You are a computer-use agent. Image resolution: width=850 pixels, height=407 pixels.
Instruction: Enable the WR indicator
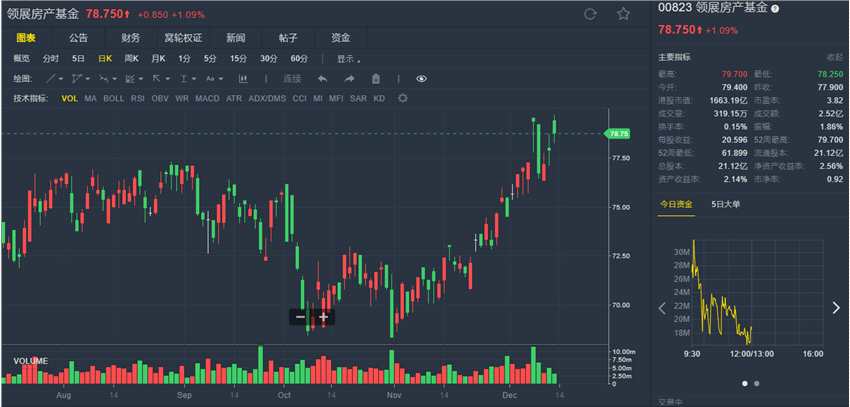coord(182,99)
